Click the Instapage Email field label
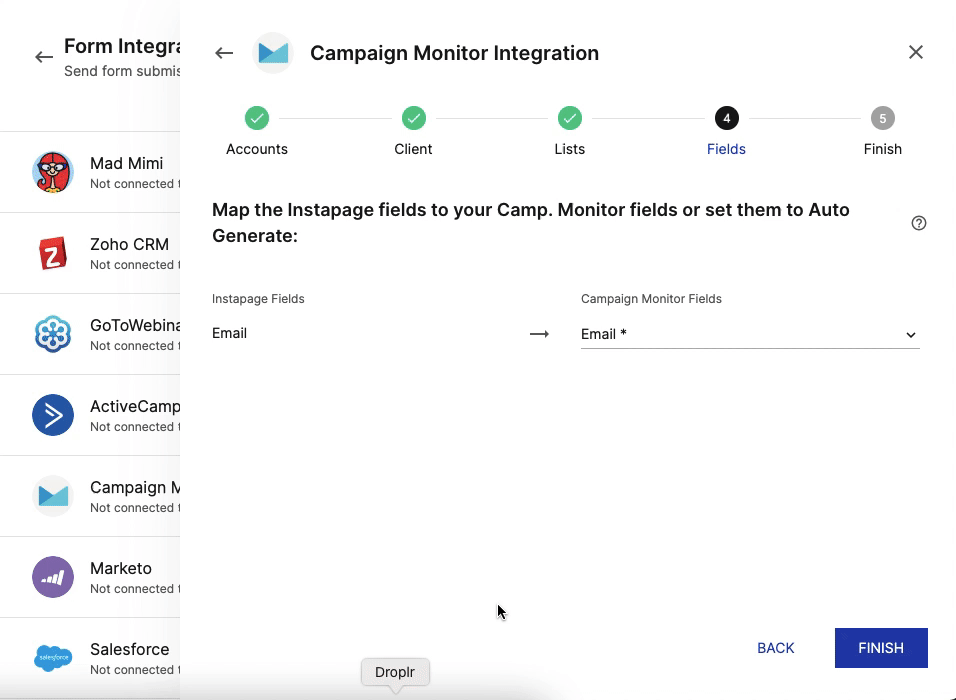The width and height of the screenshot is (956, 700). (229, 334)
